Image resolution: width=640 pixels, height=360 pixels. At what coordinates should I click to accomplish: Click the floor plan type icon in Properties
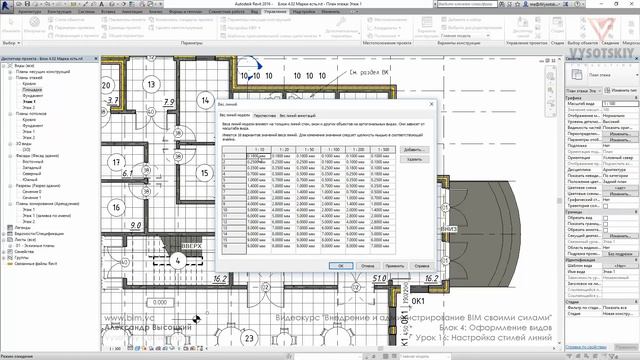pos(577,75)
